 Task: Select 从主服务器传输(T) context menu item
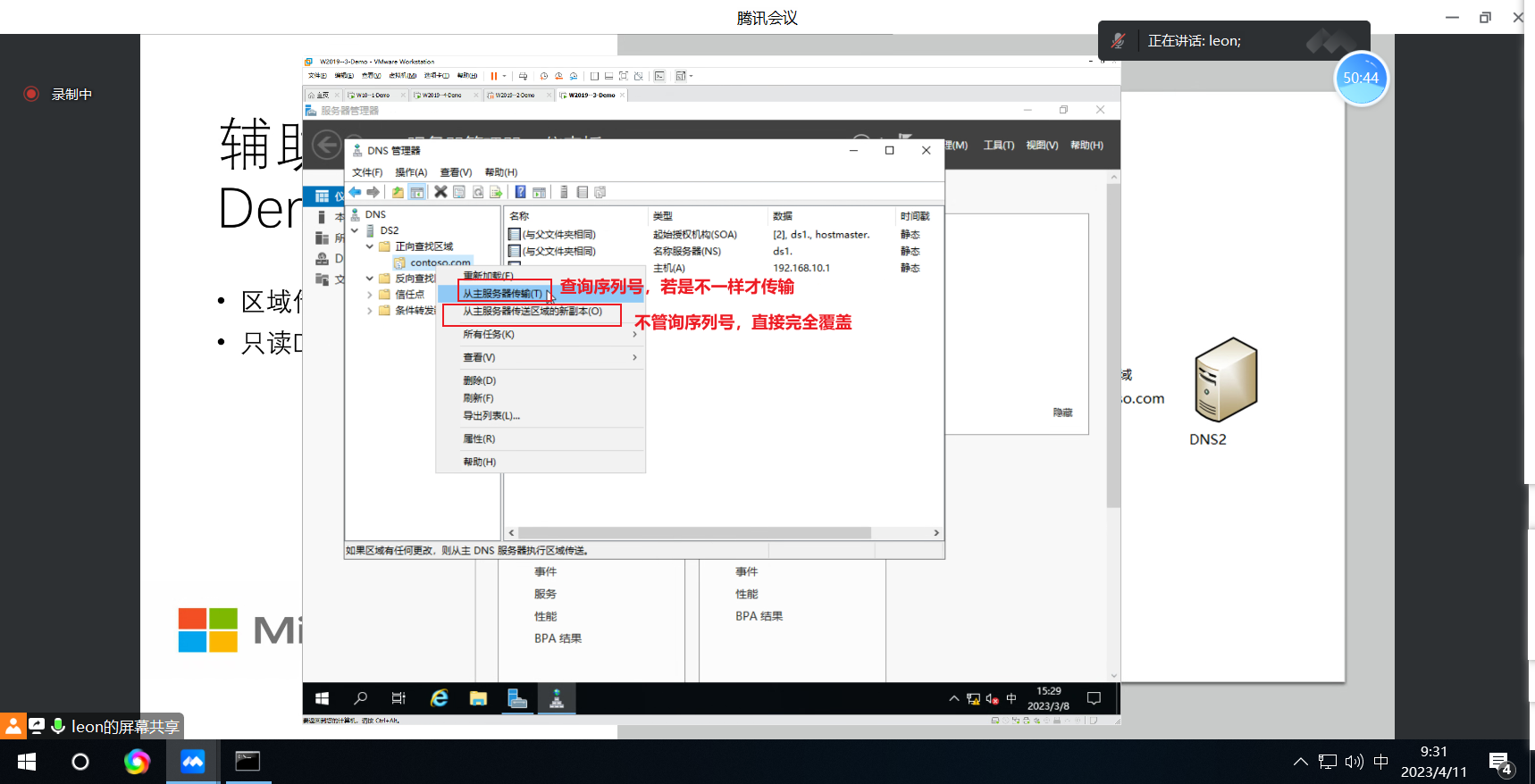click(x=503, y=294)
